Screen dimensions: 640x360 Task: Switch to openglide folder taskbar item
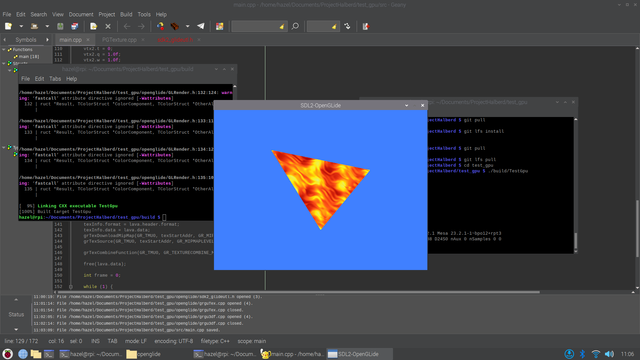[x=144, y=354]
